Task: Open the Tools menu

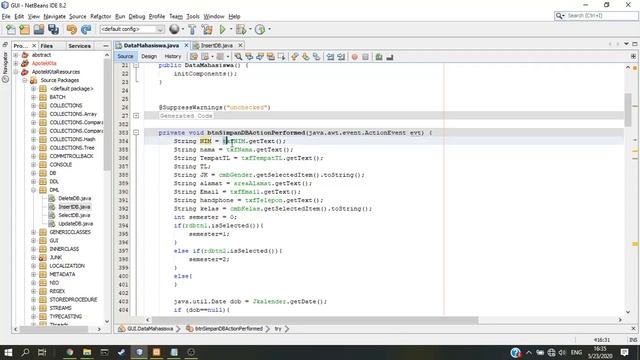Action: click(193, 17)
